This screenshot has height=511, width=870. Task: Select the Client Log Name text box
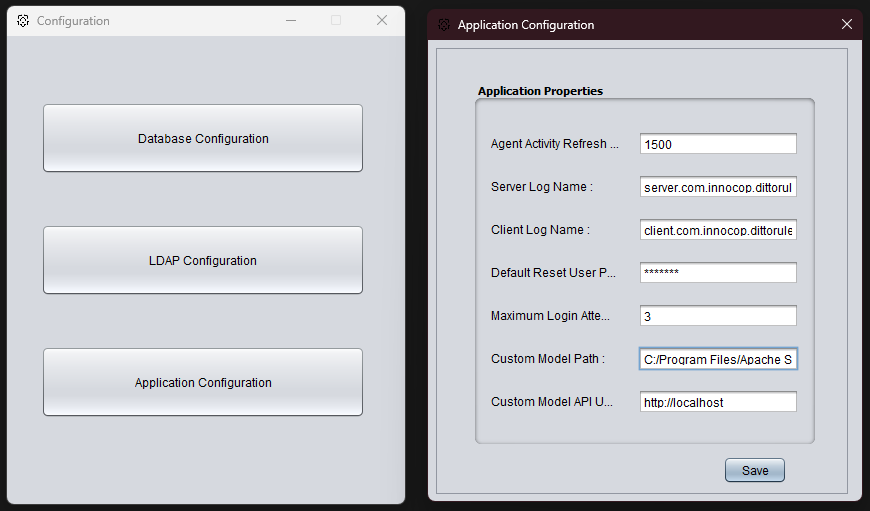pyautogui.click(x=718, y=230)
